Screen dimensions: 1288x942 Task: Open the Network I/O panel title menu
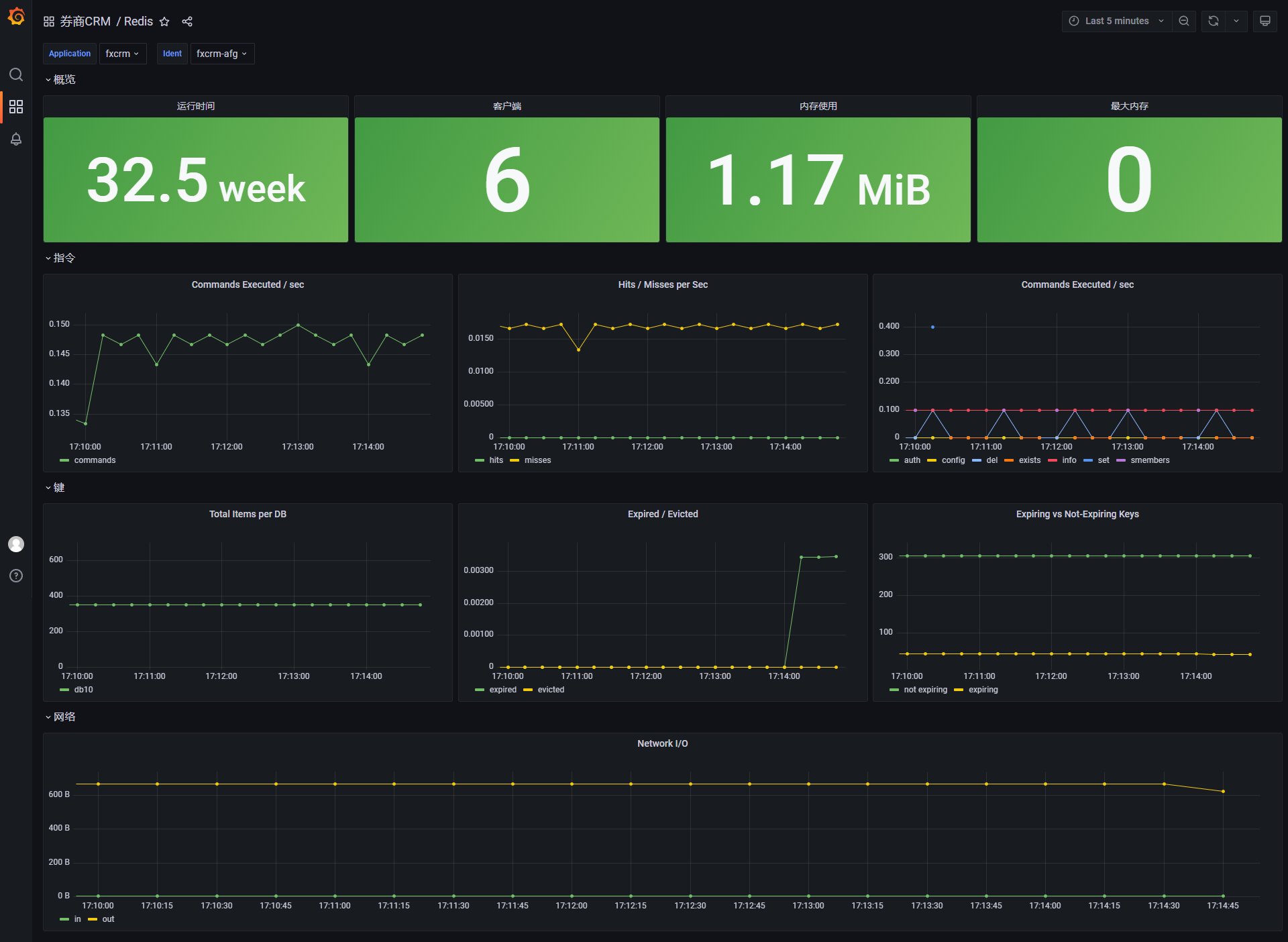point(662,743)
